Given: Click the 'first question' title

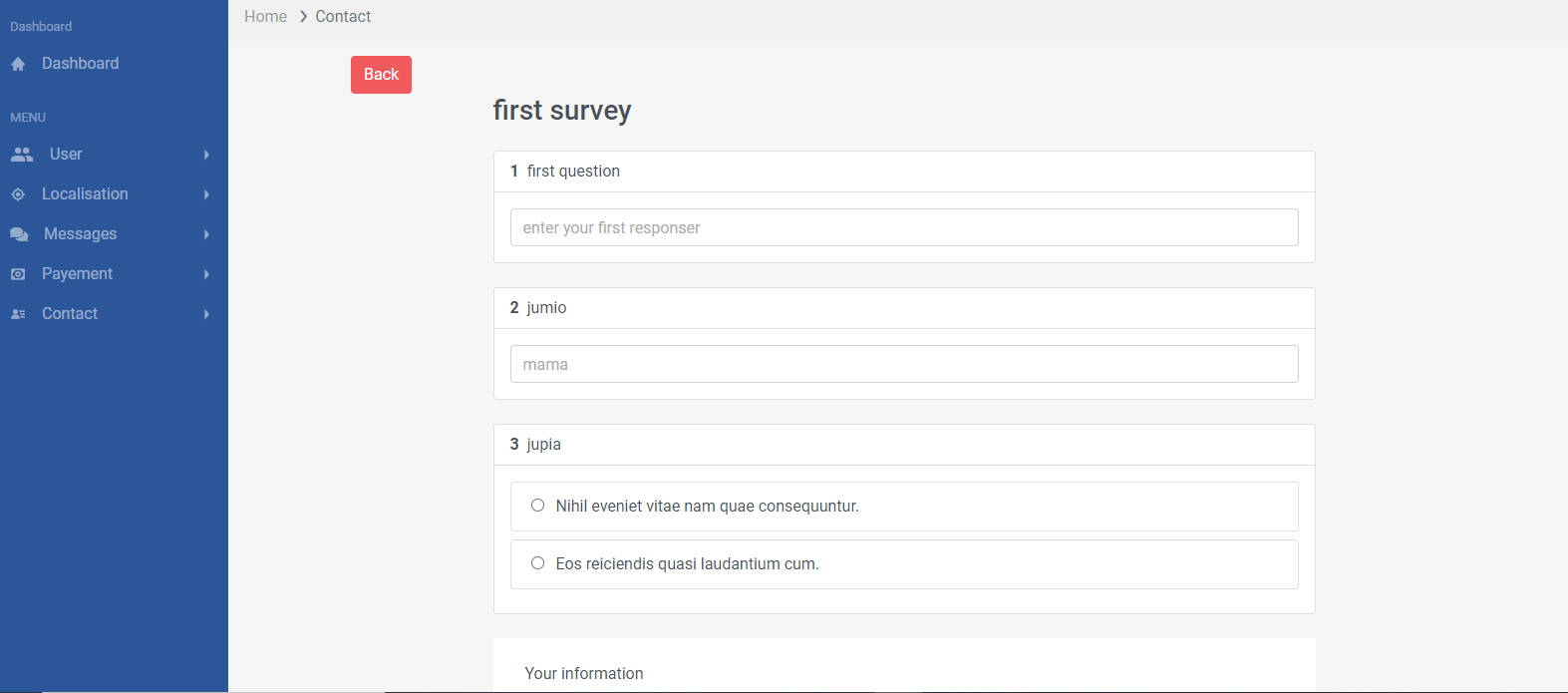Looking at the screenshot, I should (x=573, y=172).
